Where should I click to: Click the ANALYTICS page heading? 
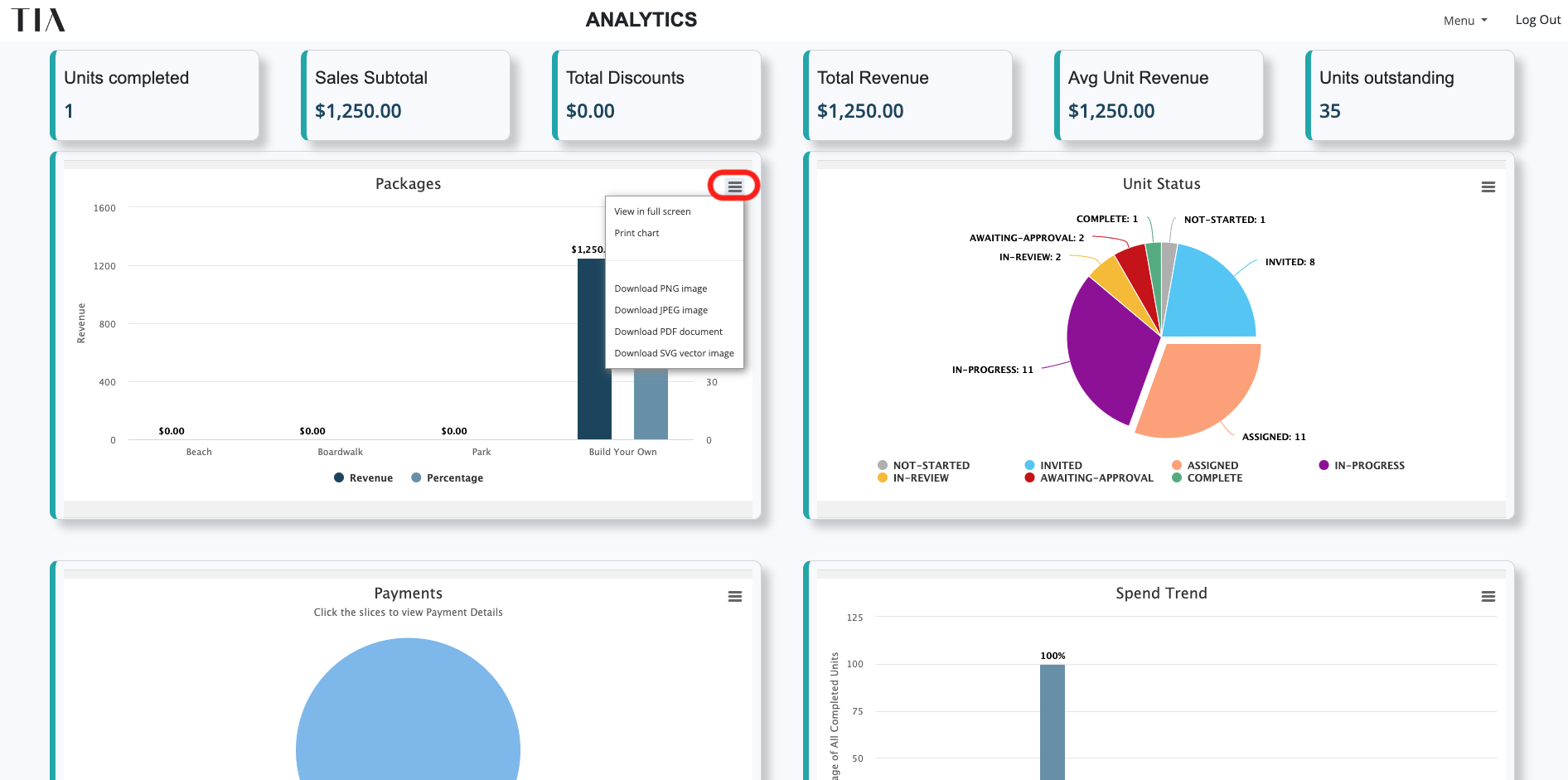641,20
